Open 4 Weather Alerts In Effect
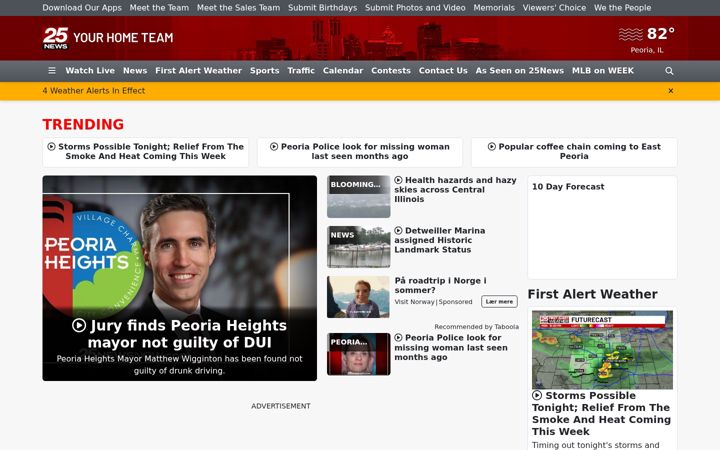 94,91
